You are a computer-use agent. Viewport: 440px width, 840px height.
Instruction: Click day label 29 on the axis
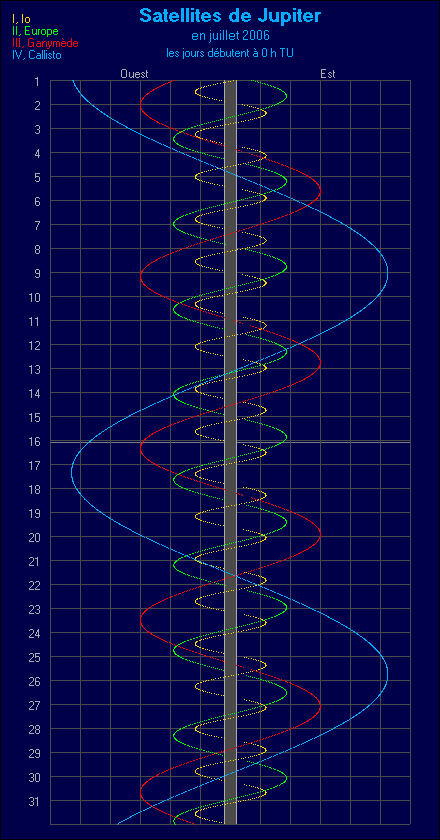[34, 753]
